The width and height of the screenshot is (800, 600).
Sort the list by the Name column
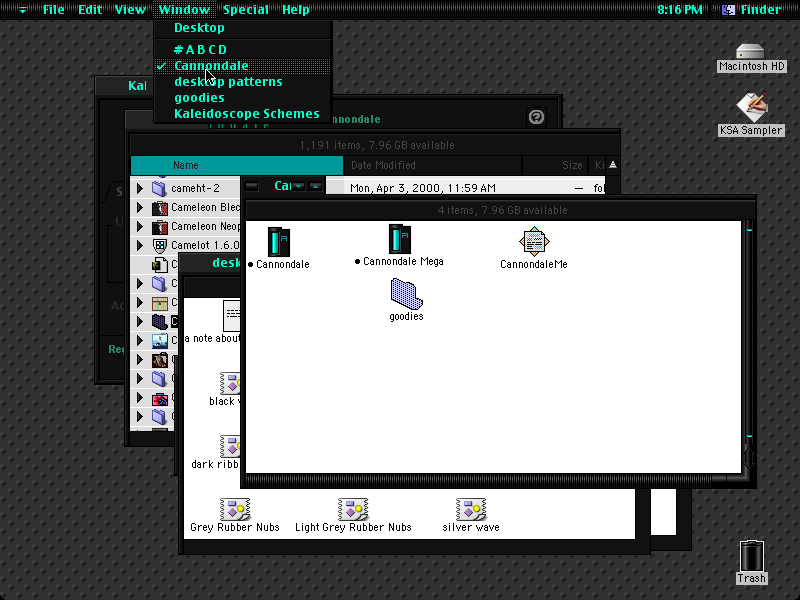pyautogui.click(x=237, y=165)
